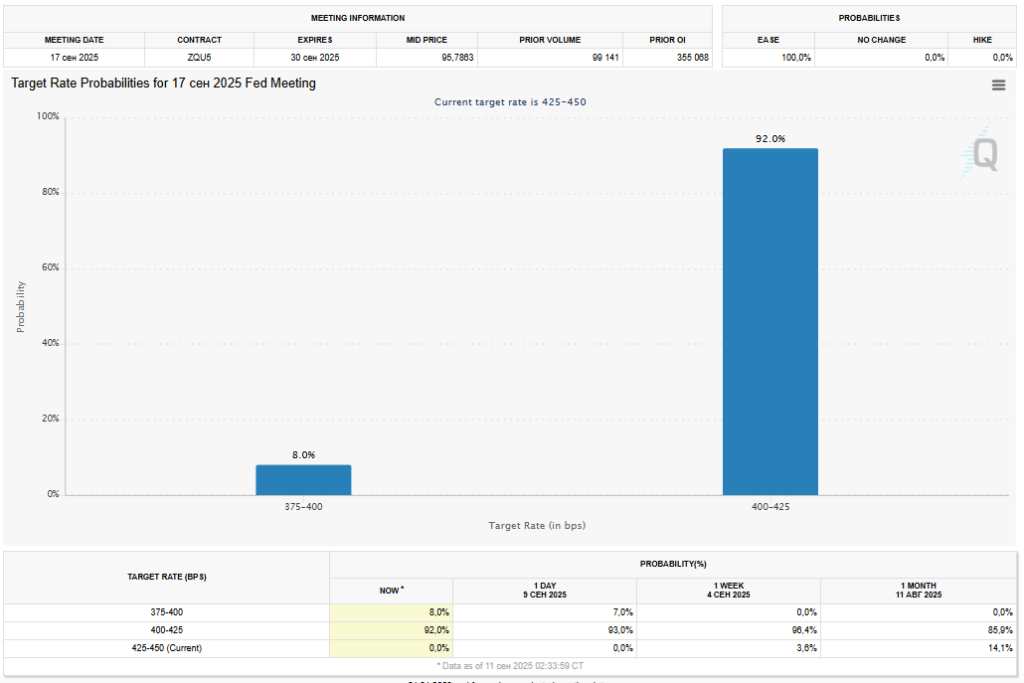Click the QuikStrike Q logo watermark
This screenshot has width=1024, height=683.
pos(984,155)
